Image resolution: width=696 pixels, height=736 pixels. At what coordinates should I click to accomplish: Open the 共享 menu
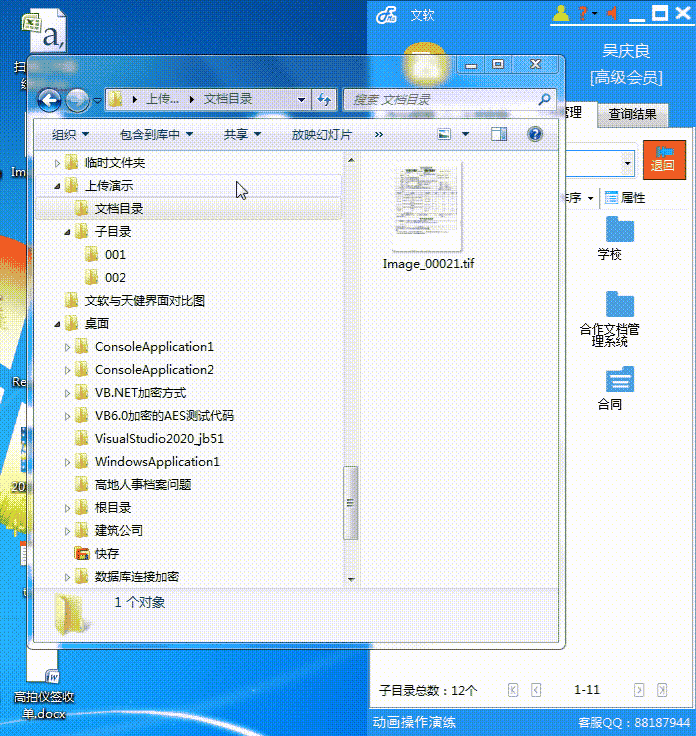[x=242, y=135]
